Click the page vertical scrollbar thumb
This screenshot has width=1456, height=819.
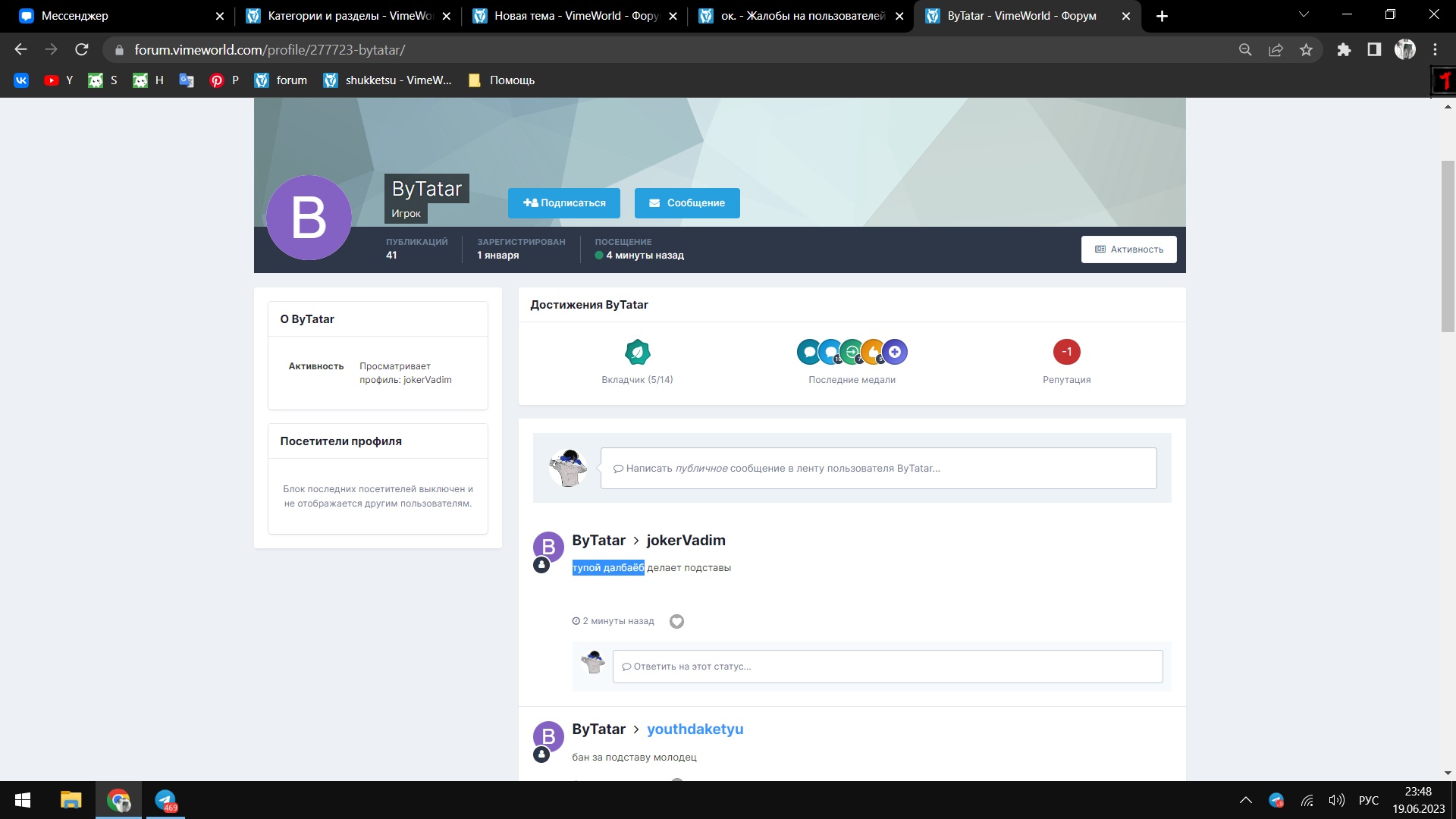coord(1448,246)
